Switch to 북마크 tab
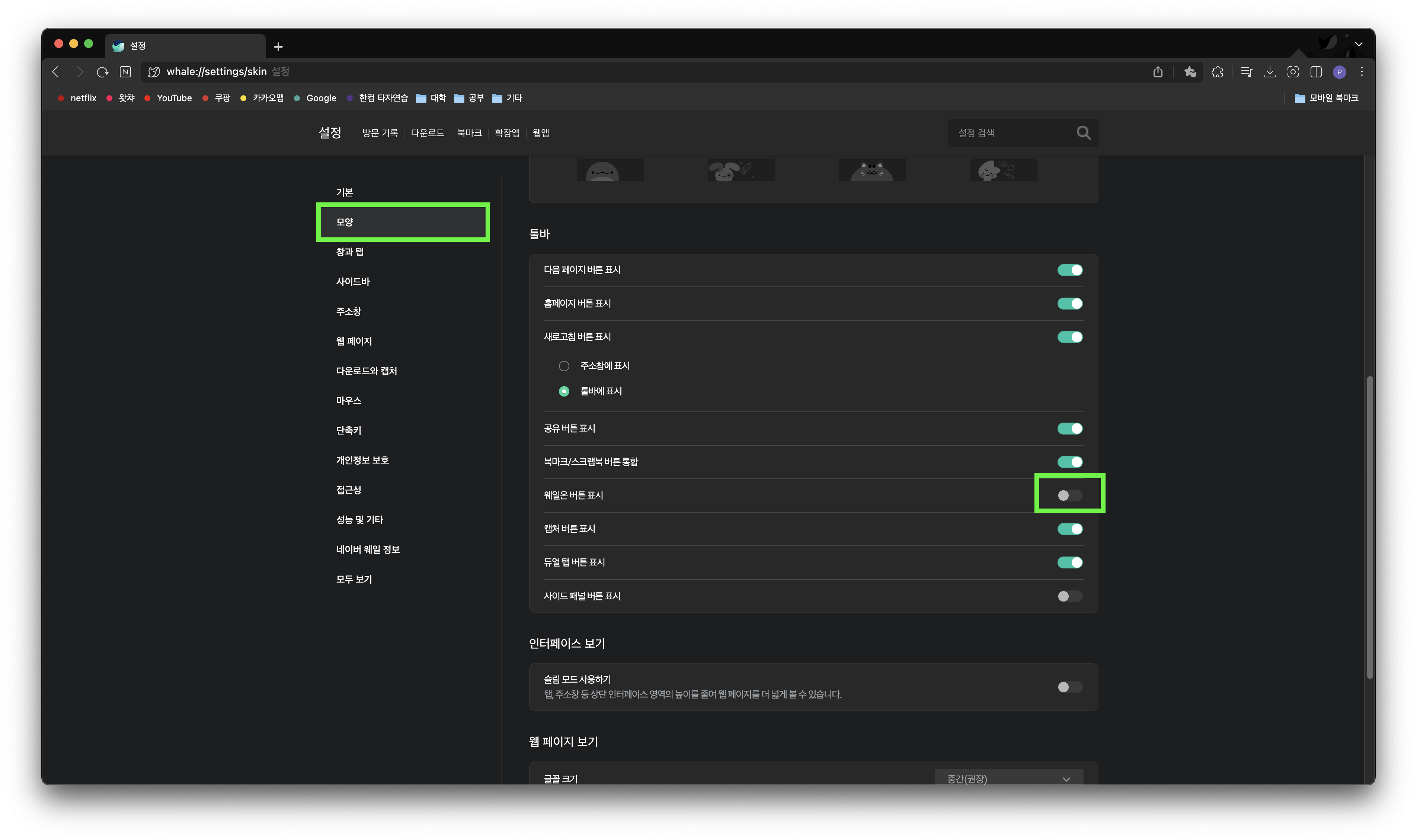This screenshot has width=1417, height=840. [469, 132]
